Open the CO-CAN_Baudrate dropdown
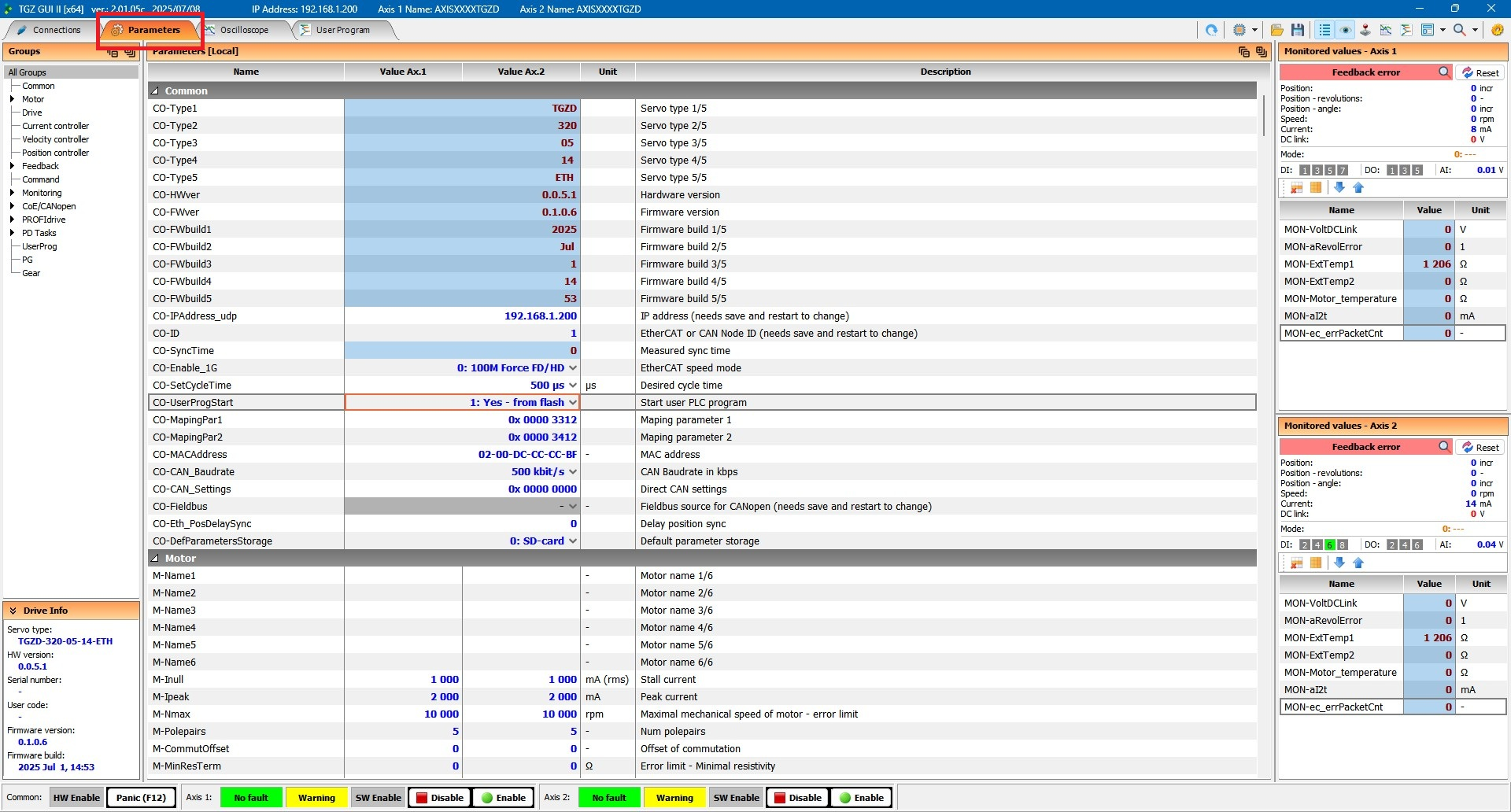The height and width of the screenshot is (812, 1511). point(573,472)
